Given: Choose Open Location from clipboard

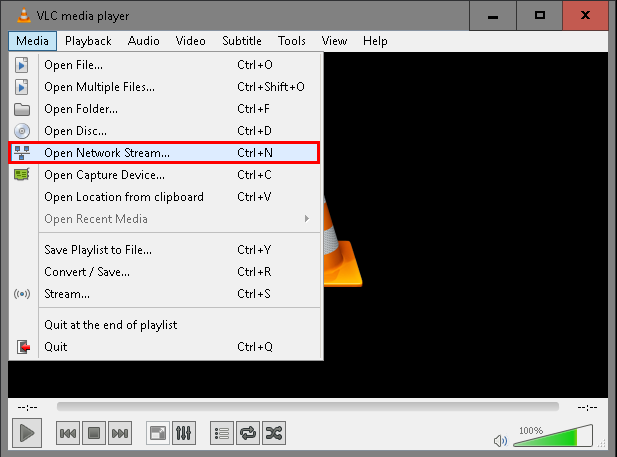Looking at the screenshot, I should pos(166,197).
